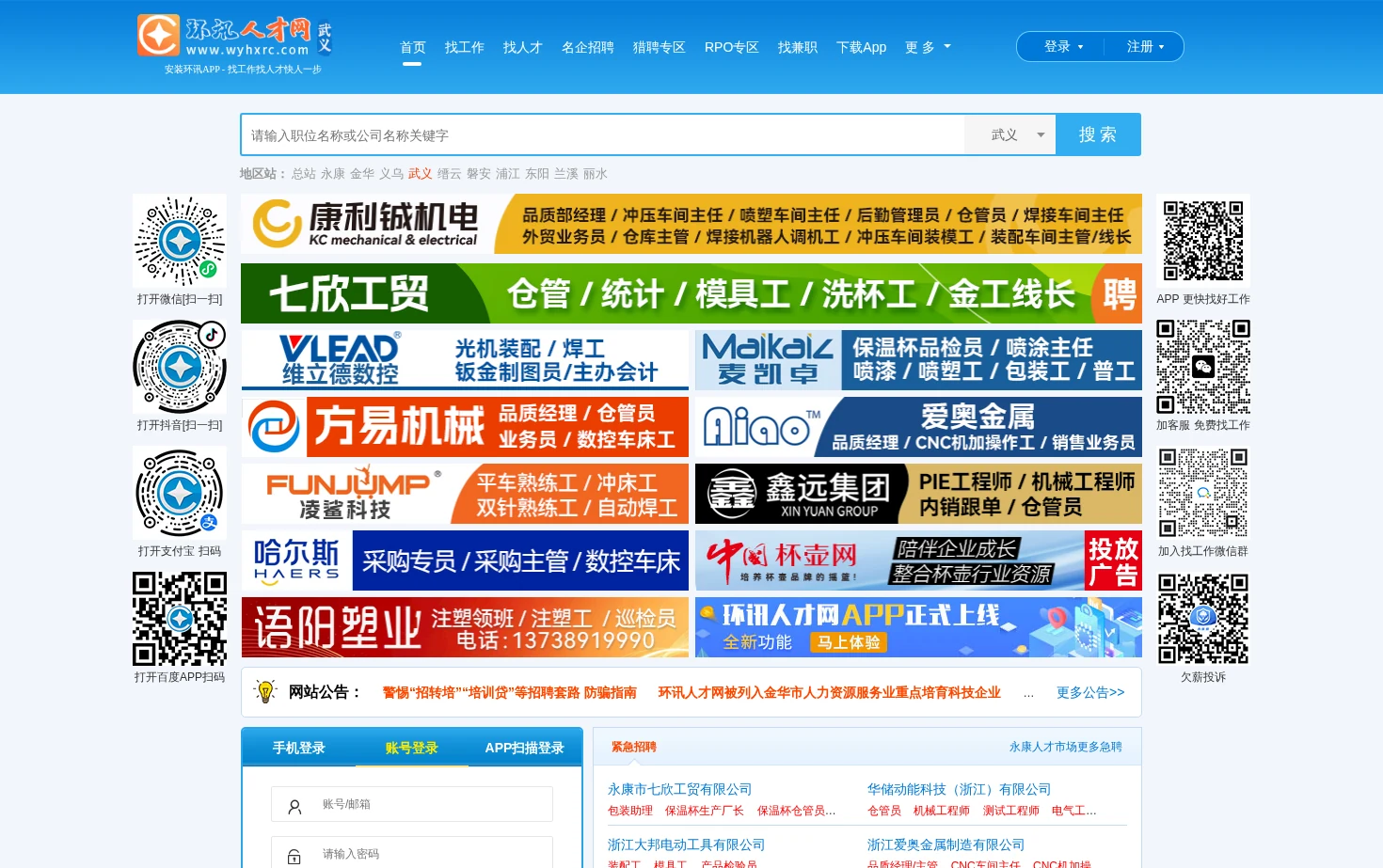This screenshot has height=868, width=1383.
Task: Focus the 请输入密码 password field
Action: point(412,854)
